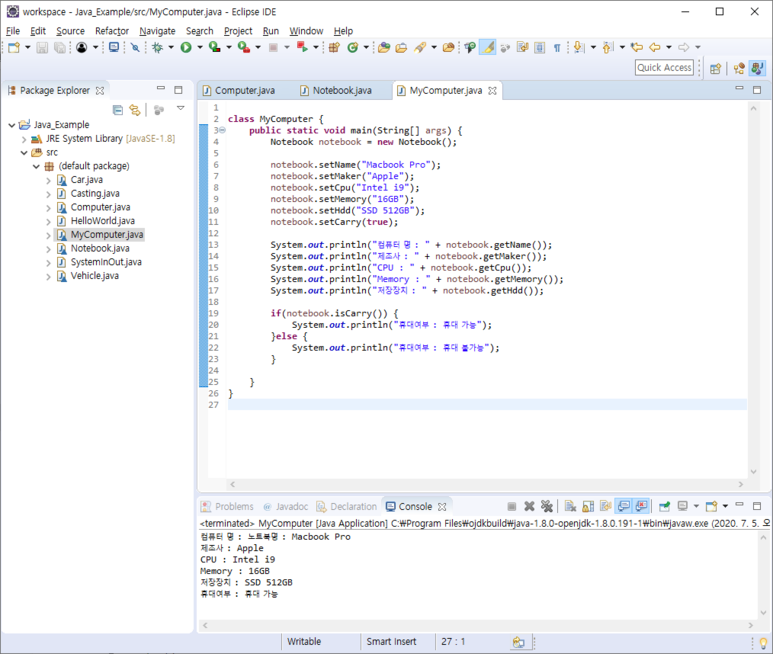Expand the Car.java tree node
The image size is (773, 654).
[x=48, y=180]
